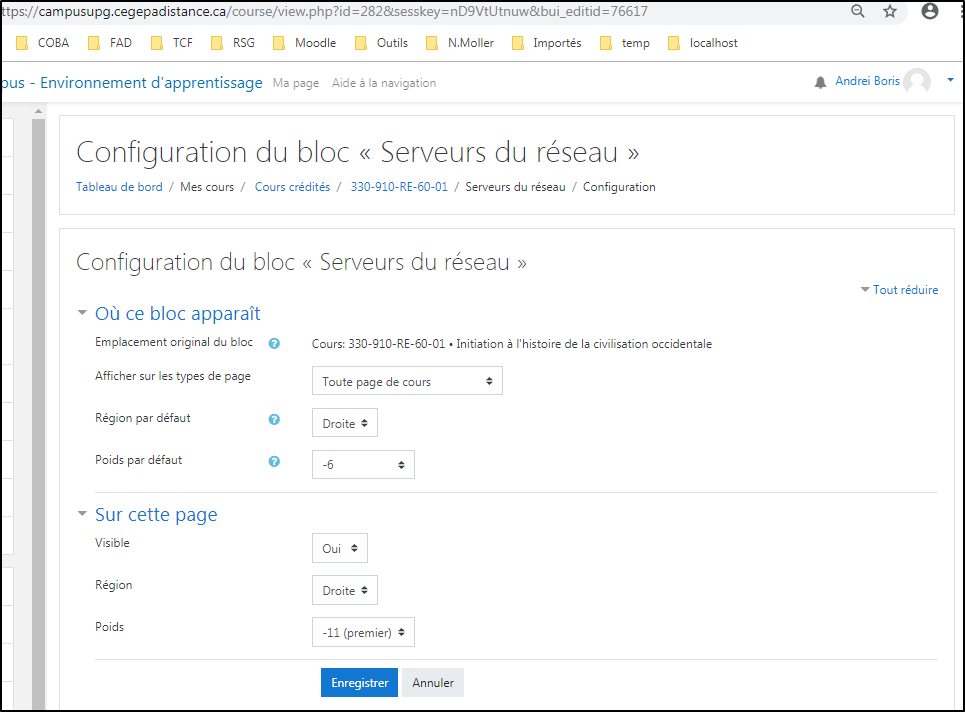Open the notifications bell icon
This screenshot has width=965, height=712.
tap(821, 82)
